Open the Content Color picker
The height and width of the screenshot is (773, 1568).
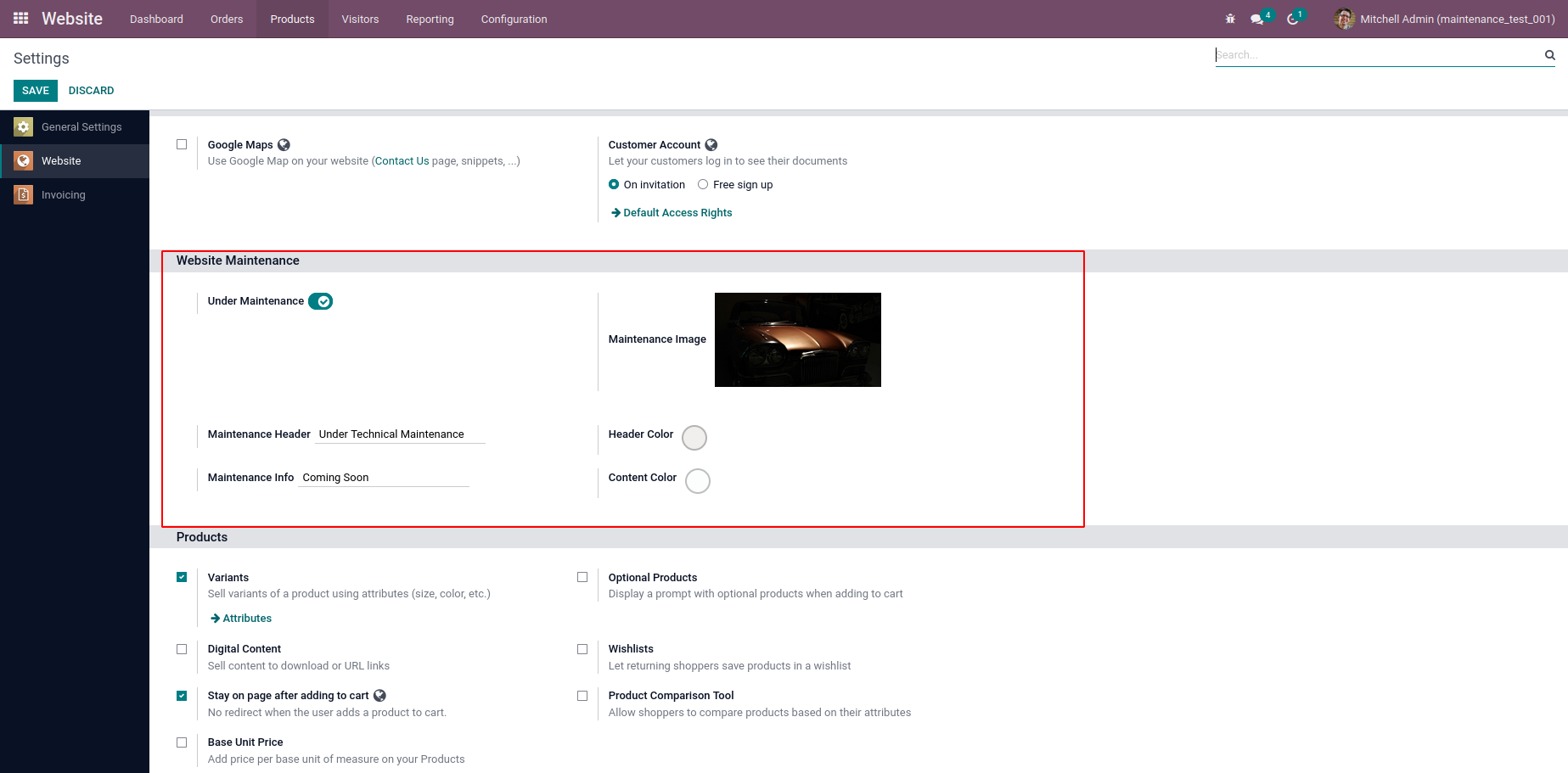tap(698, 481)
